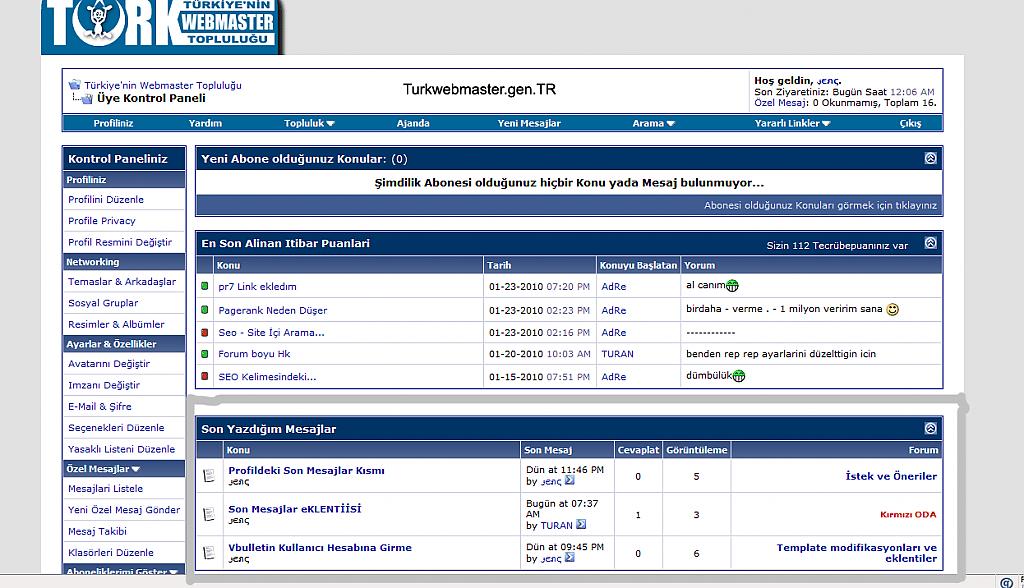Go to Avatarını Değiştir settings
Viewport: 1024px width, 588px height.
(x=109, y=364)
